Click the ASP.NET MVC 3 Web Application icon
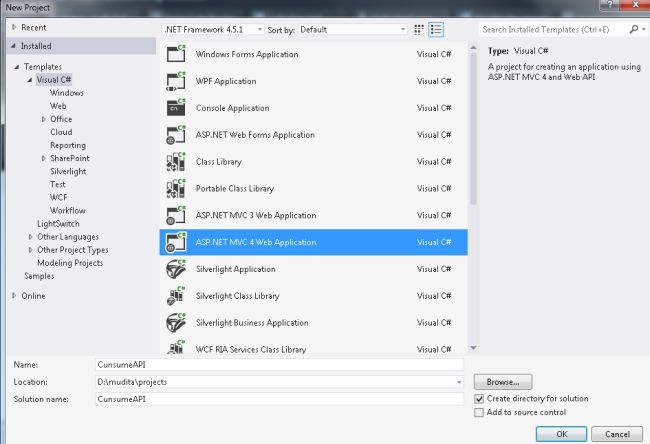The image size is (650, 444). pos(176,216)
